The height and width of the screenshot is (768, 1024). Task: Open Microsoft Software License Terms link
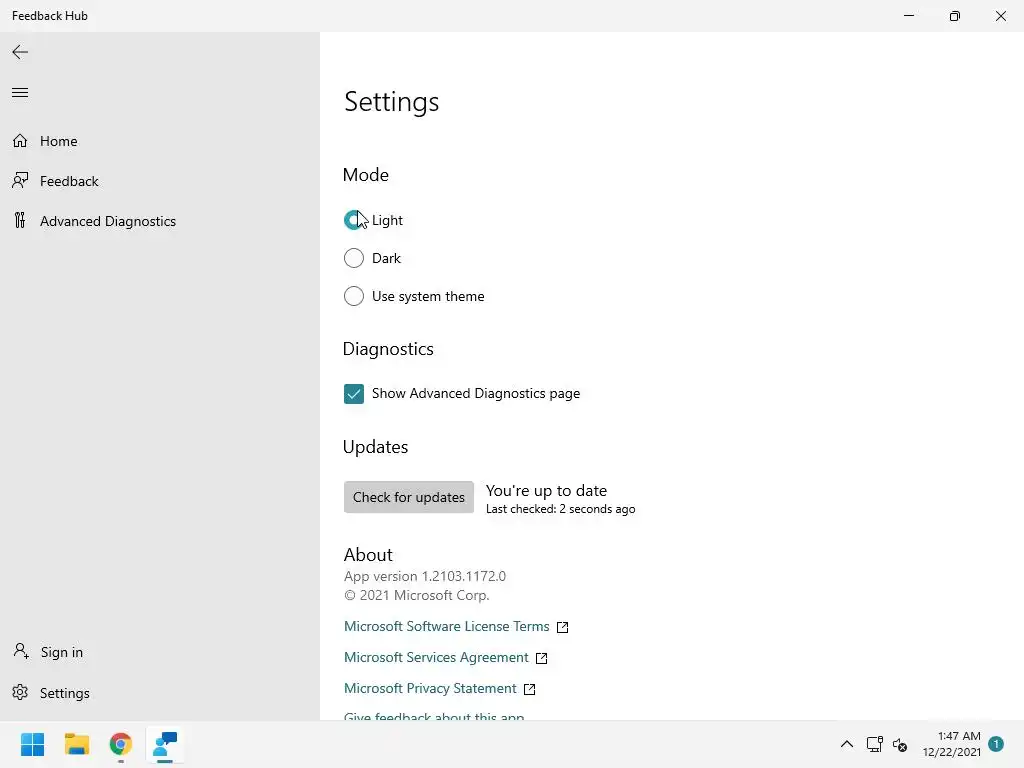(x=447, y=626)
